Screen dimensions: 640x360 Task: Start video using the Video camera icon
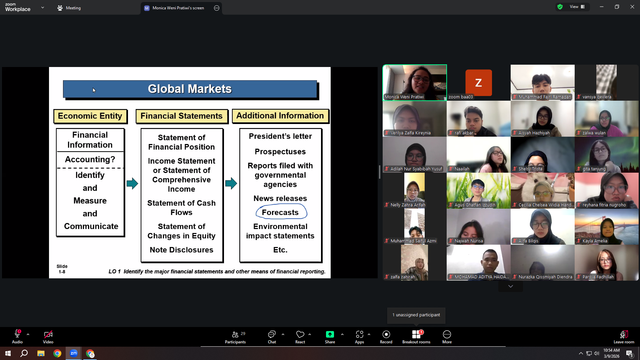coord(48,334)
